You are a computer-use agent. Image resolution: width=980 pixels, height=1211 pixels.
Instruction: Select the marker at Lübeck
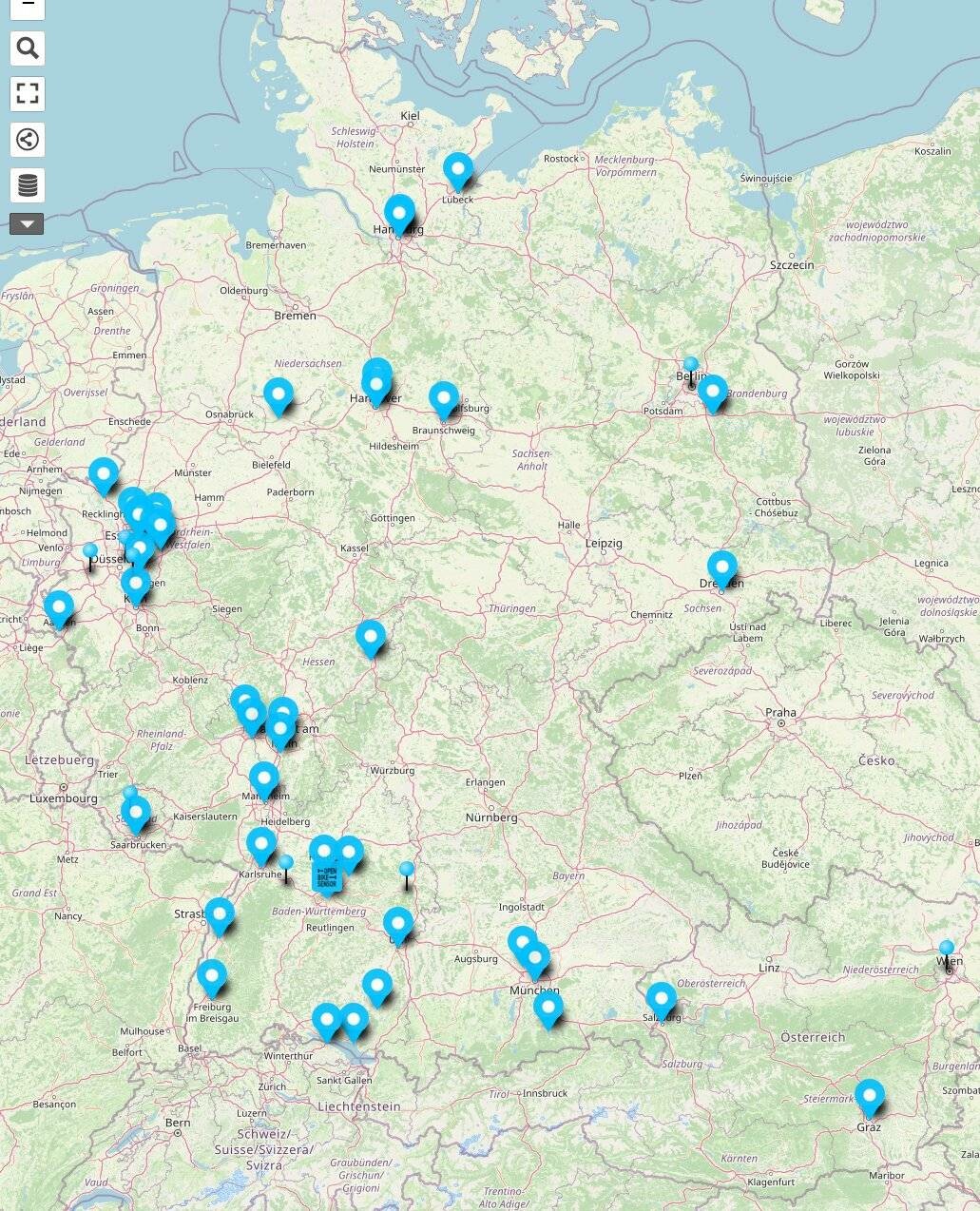point(458,170)
